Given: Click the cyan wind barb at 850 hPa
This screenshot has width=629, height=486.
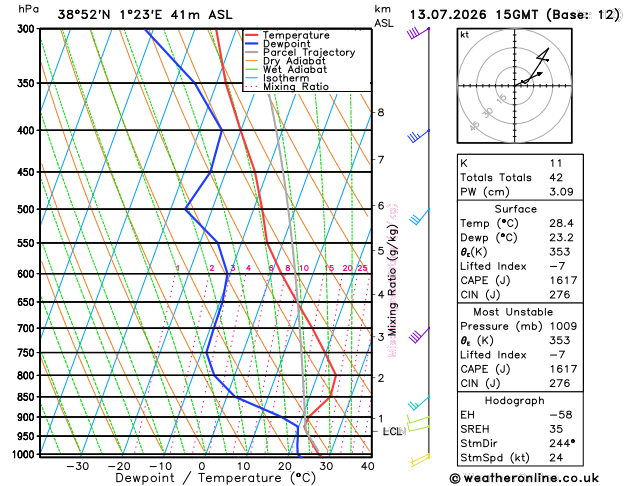Looking at the screenshot, I should click(419, 403).
